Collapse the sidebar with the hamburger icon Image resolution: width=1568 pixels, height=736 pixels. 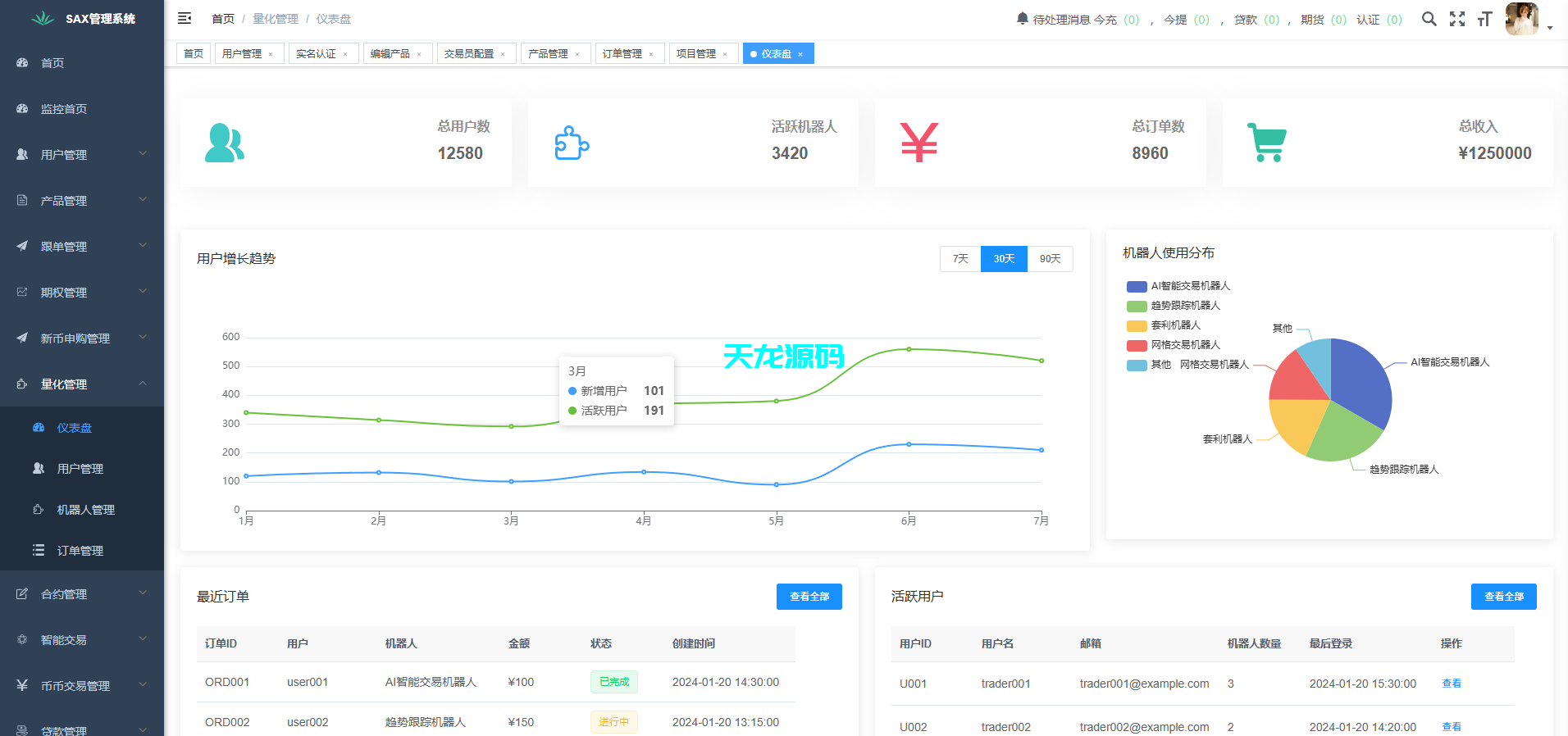[185, 18]
